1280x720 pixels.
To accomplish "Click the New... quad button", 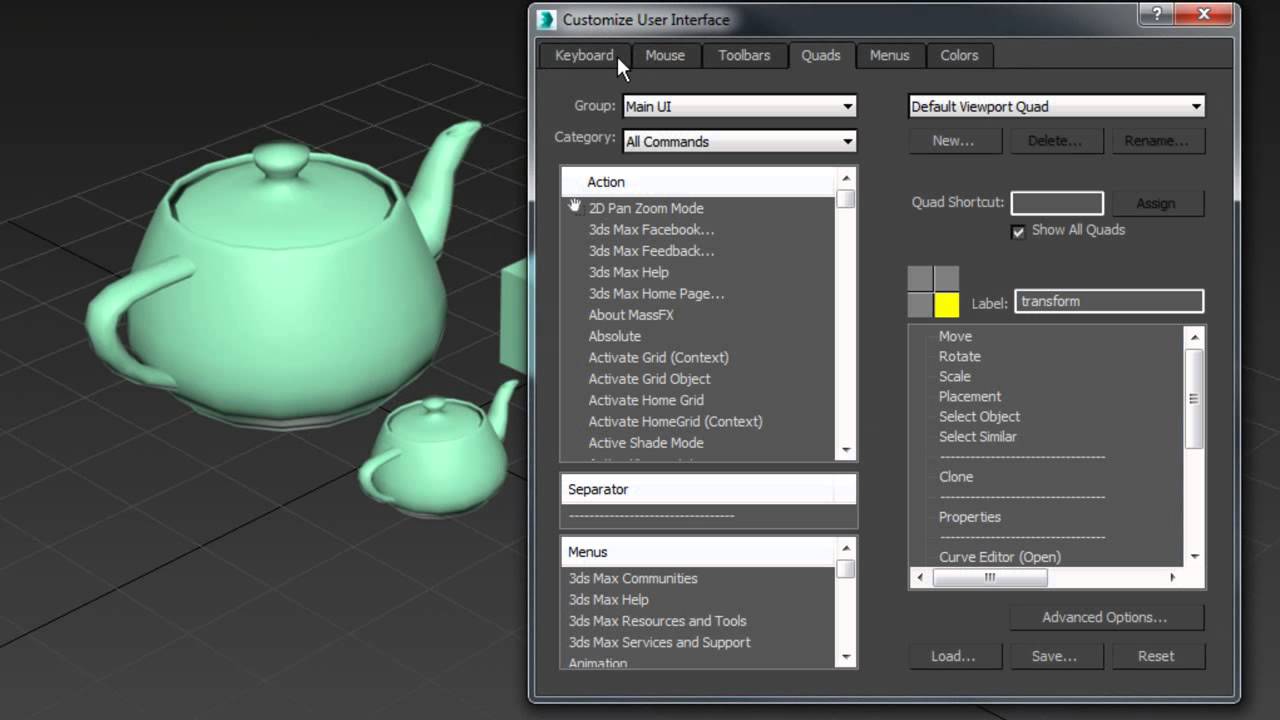I will 953,141.
